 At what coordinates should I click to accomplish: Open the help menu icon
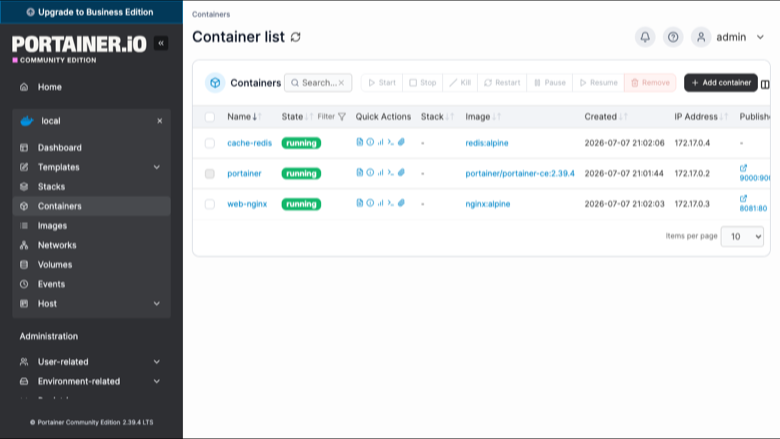(x=673, y=37)
